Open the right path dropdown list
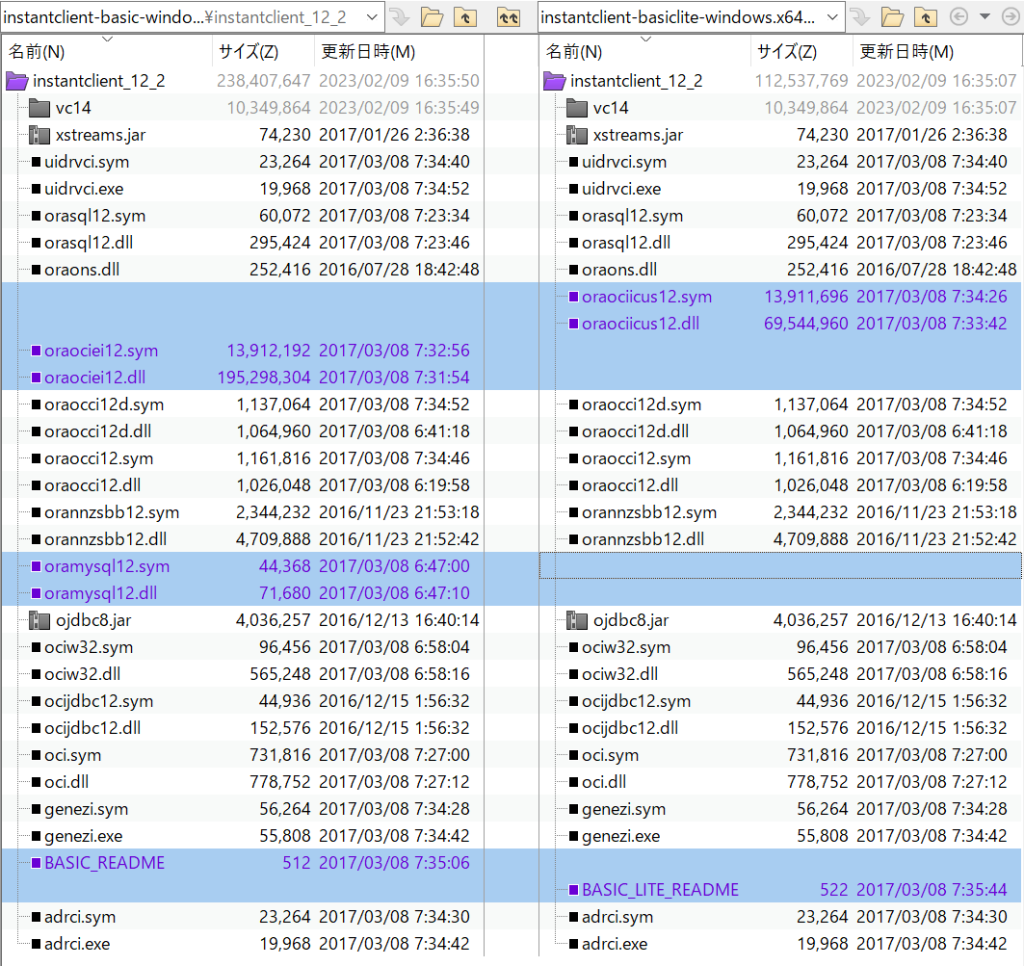Viewport: 1024px width, 966px height. (832, 17)
